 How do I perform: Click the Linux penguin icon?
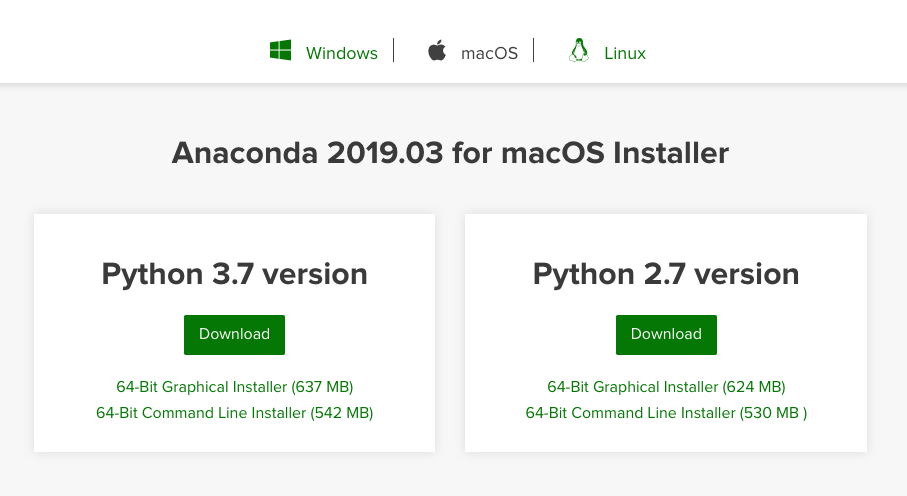tap(578, 51)
